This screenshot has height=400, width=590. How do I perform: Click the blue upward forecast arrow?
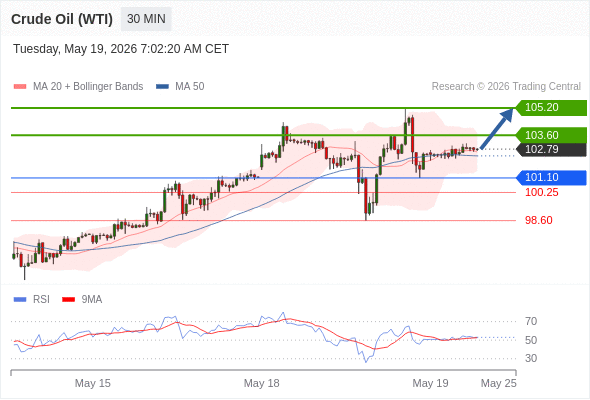pyautogui.click(x=497, y=129)
